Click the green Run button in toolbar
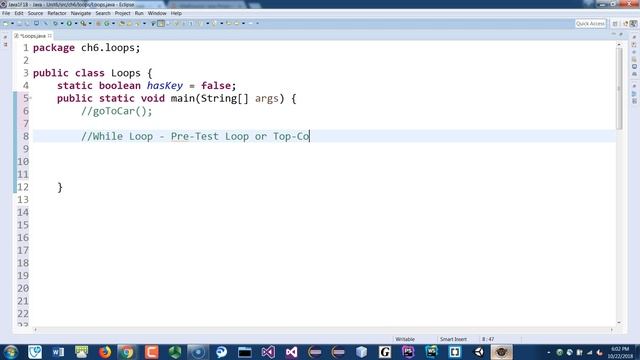The height and width of the screenshot is (360, 640). point(69,23)
